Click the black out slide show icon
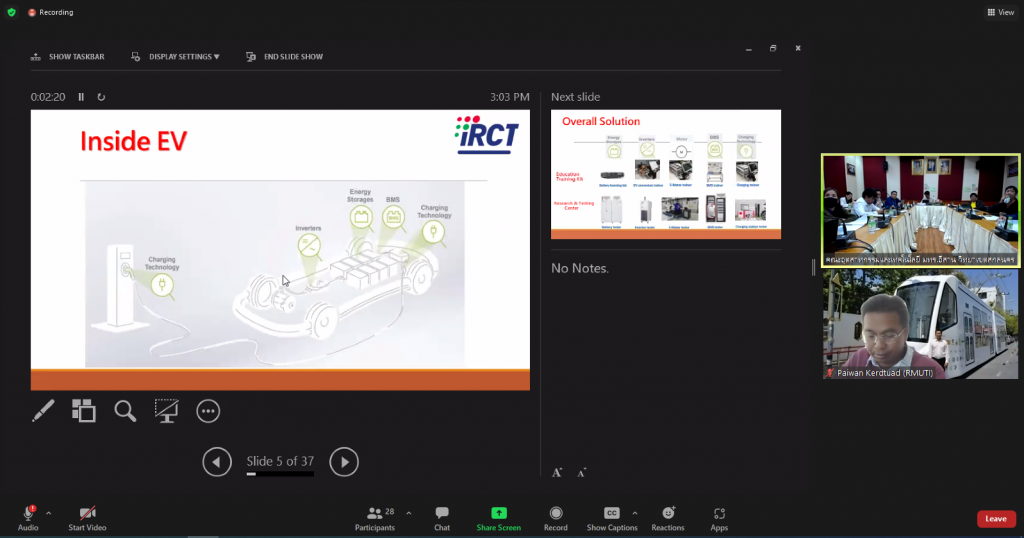Viewport: 1024px width, 538px height. 166,410
